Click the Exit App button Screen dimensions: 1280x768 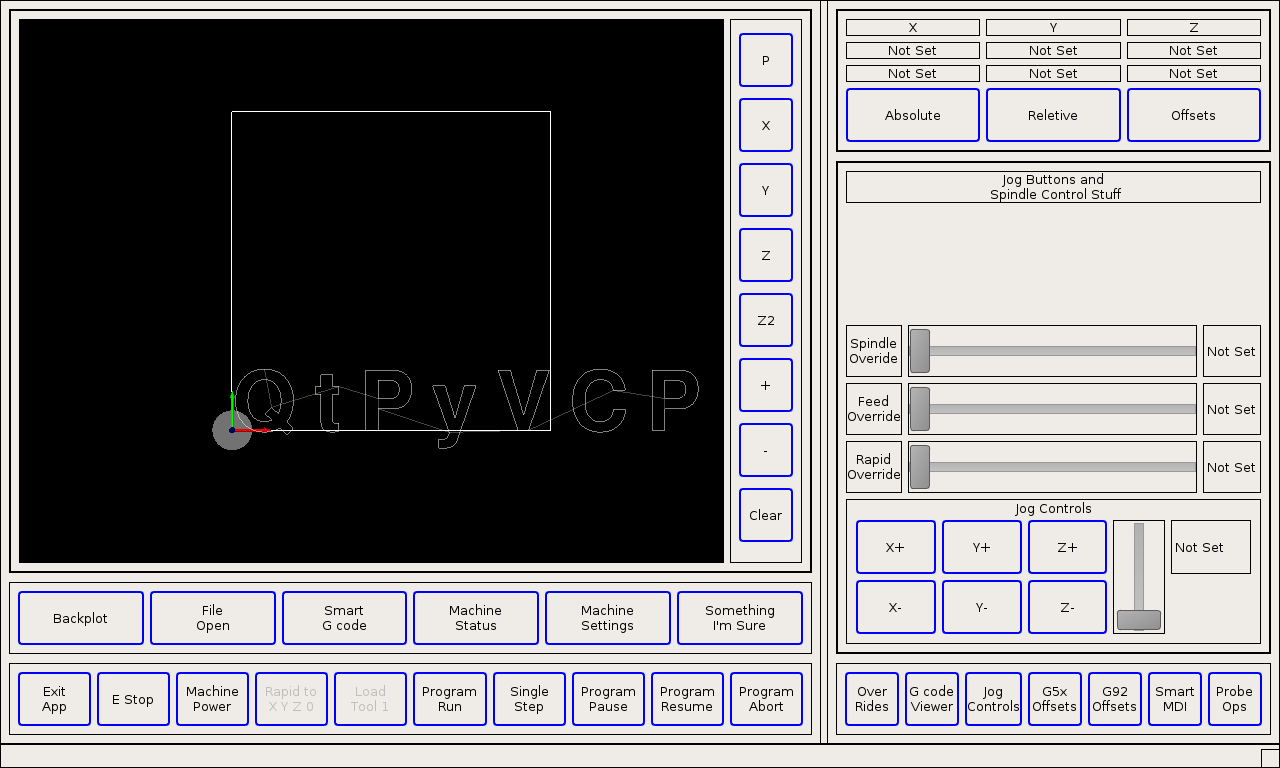point(54,699)
